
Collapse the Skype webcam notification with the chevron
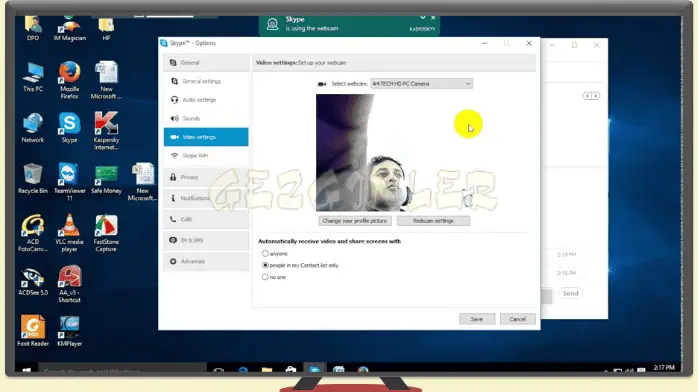point(422,18)
